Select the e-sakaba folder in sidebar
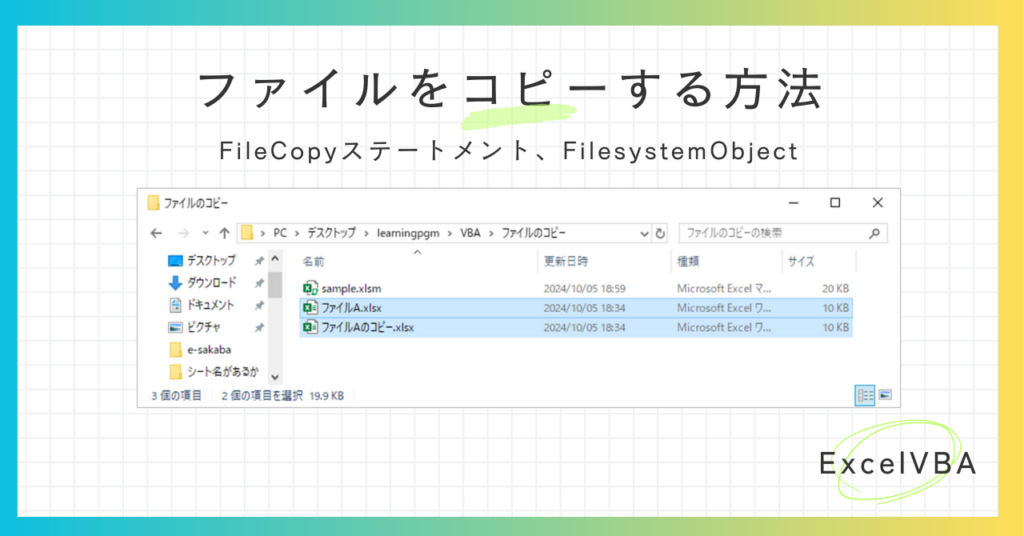The image size is (1024, 536). point(209,349)
